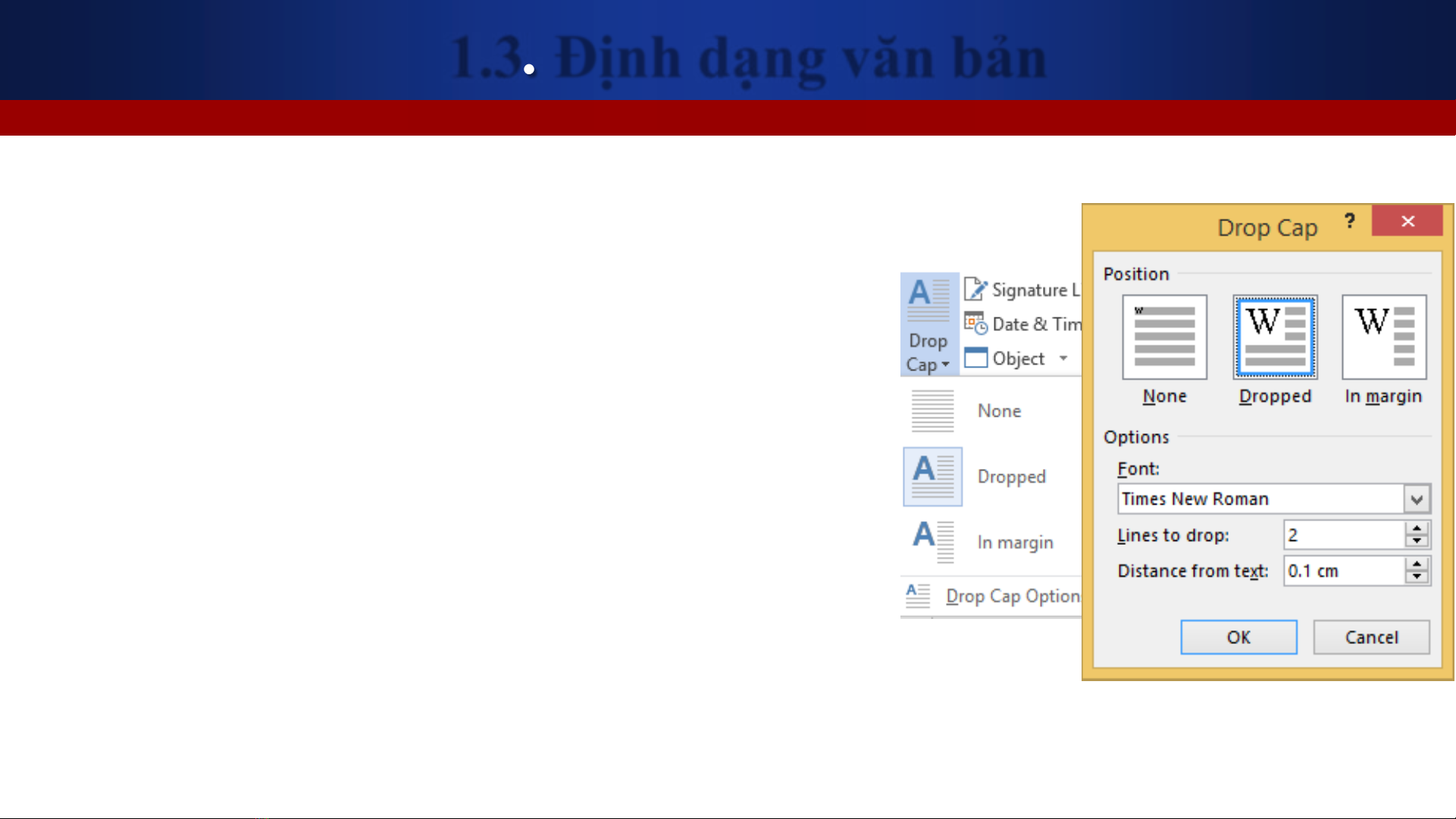Expand the Object dropdown arrow

[x=1063, y=358]
